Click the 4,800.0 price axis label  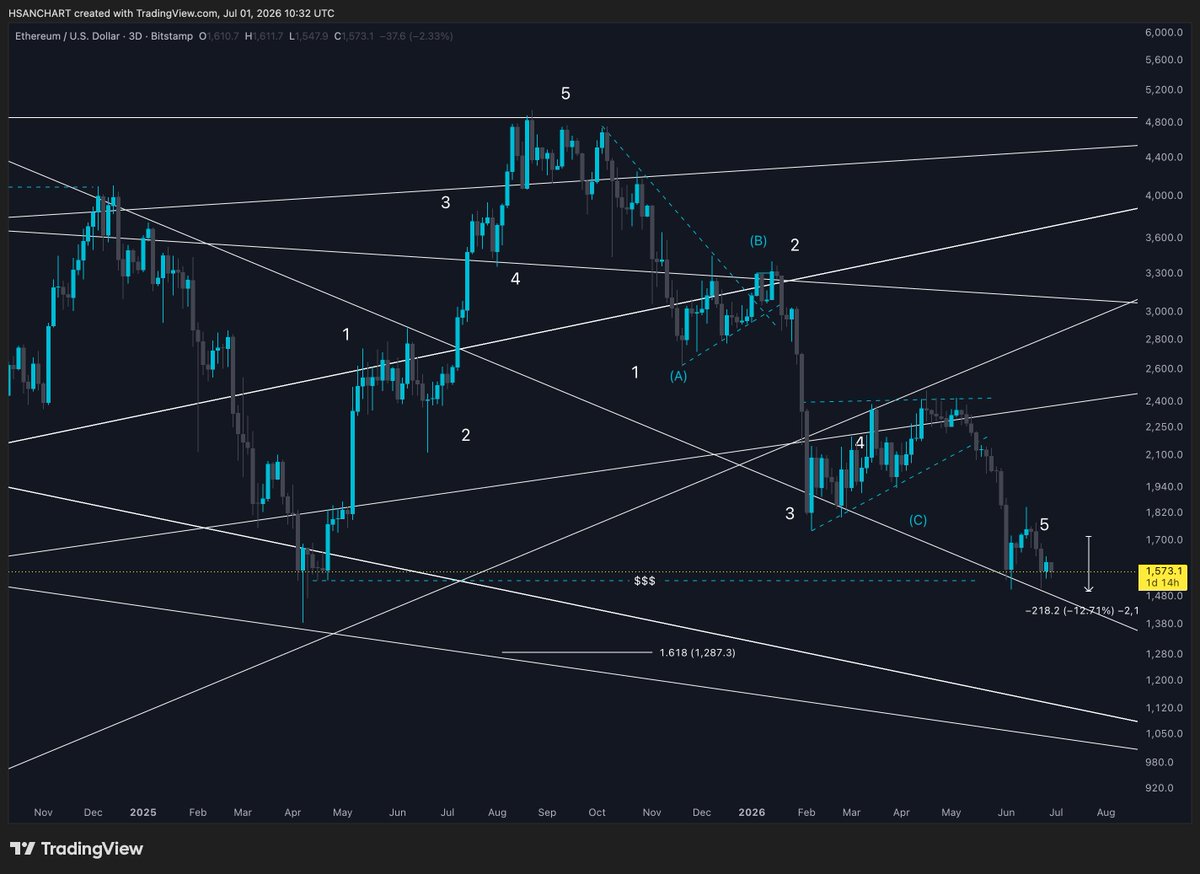tap(1166, 123)
